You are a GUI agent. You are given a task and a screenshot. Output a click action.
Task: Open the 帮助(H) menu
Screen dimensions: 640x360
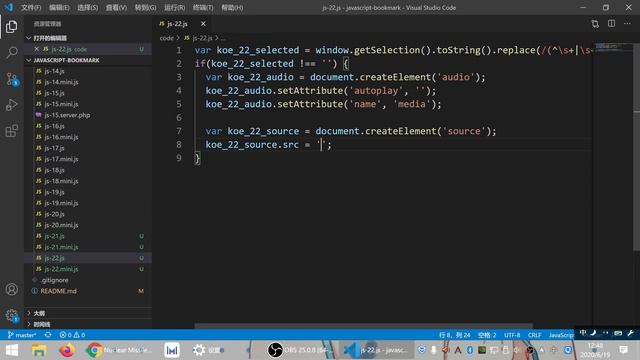232,8
